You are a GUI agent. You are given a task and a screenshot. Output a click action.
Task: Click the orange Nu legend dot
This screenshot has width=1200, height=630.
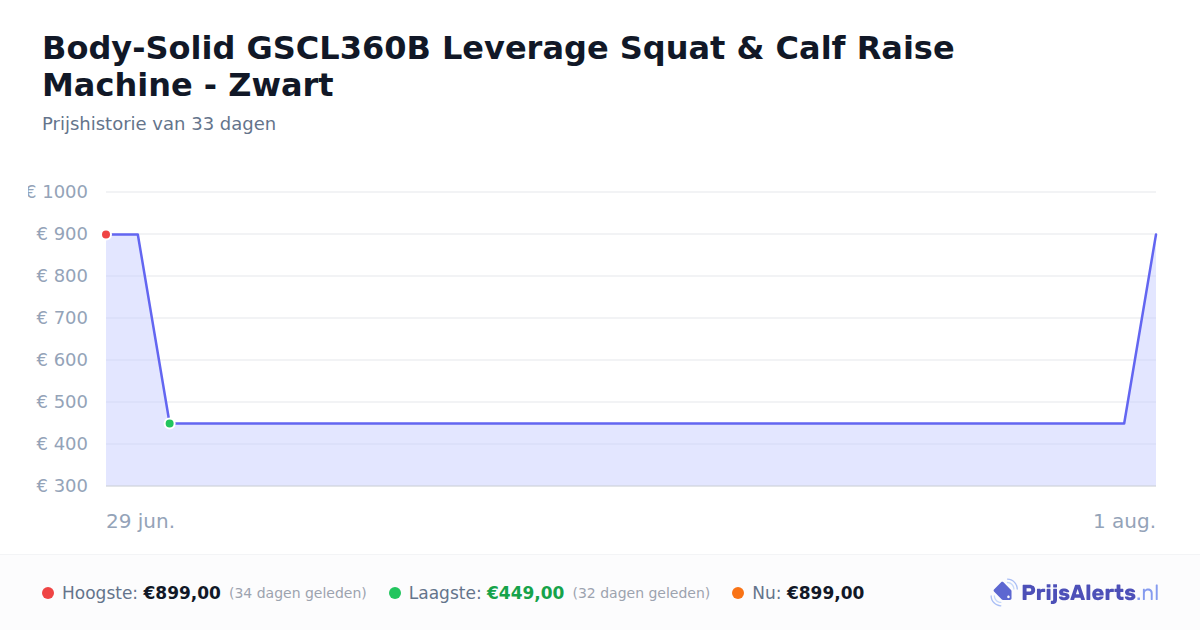click(738, 593)
